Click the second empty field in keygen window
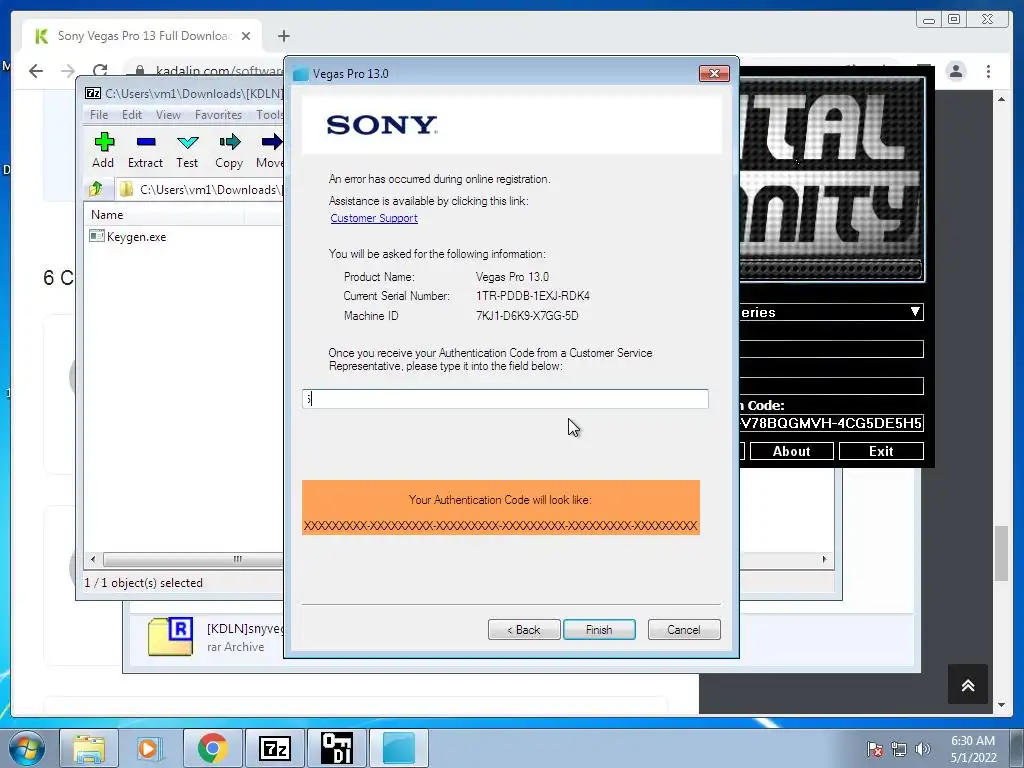 pos(831,386)
